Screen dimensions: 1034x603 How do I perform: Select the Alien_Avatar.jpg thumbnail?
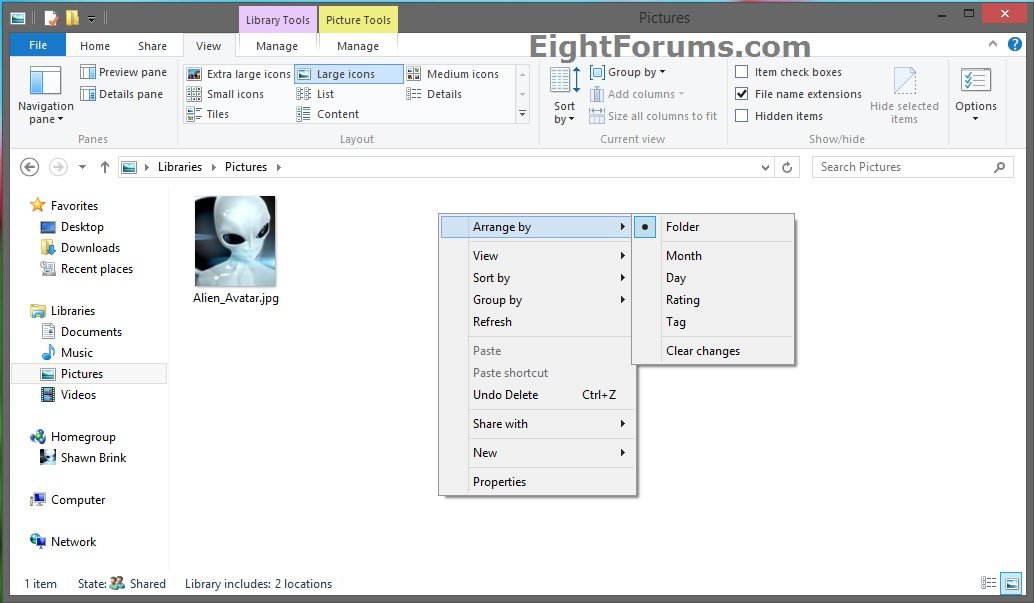coord(235,242)
